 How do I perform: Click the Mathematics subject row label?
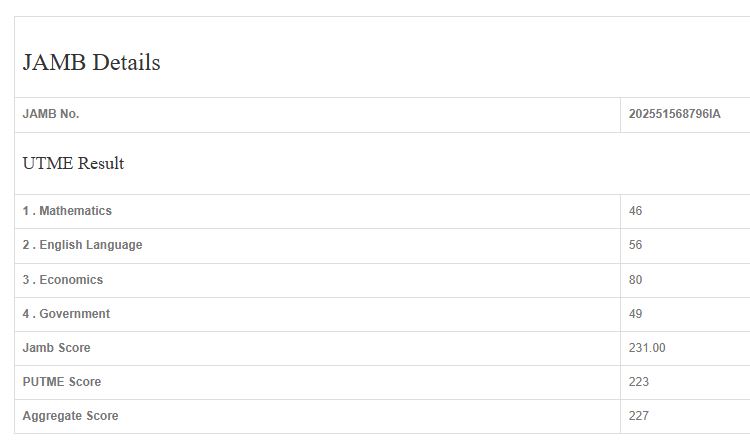click(x=75, y=211)
